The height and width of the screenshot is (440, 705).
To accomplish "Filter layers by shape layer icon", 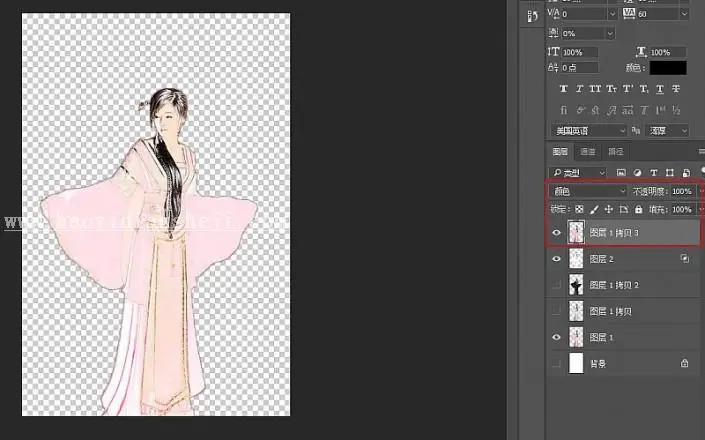I will click(669, 173).
